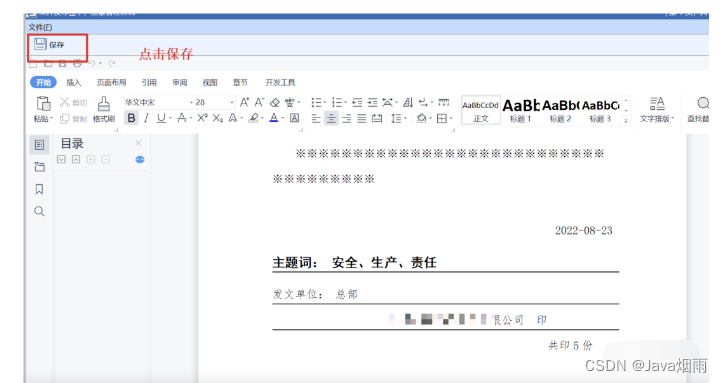Click the 粘贴 paste clipboard icon

[43, 104]
